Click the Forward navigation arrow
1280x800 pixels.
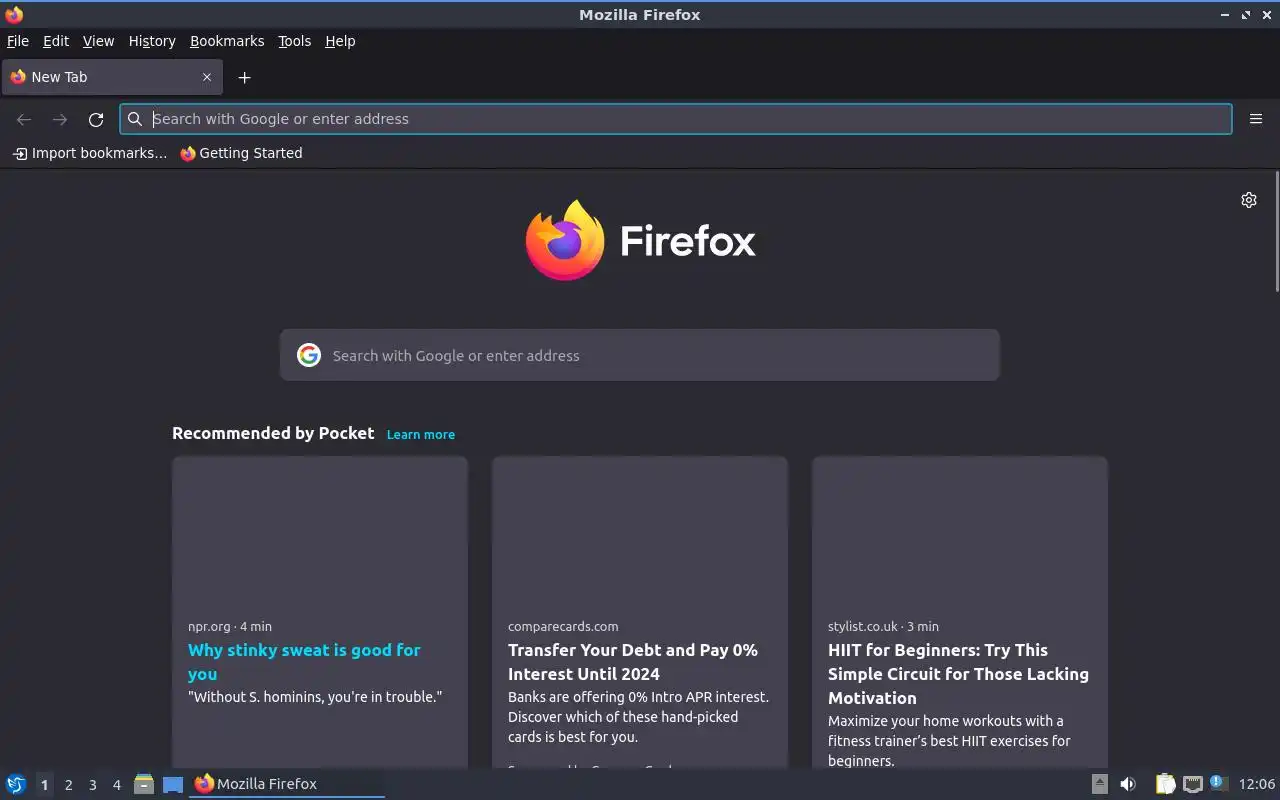(x=60, y=119)
